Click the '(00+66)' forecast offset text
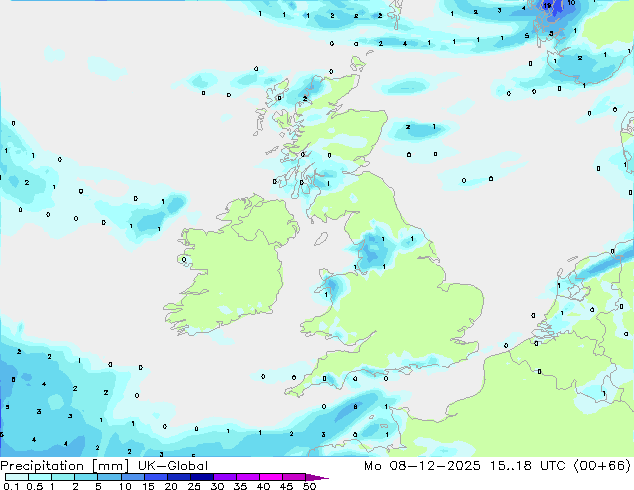This screenshot has height=490, width=634. pyautogui.click(x=602, y=466)
